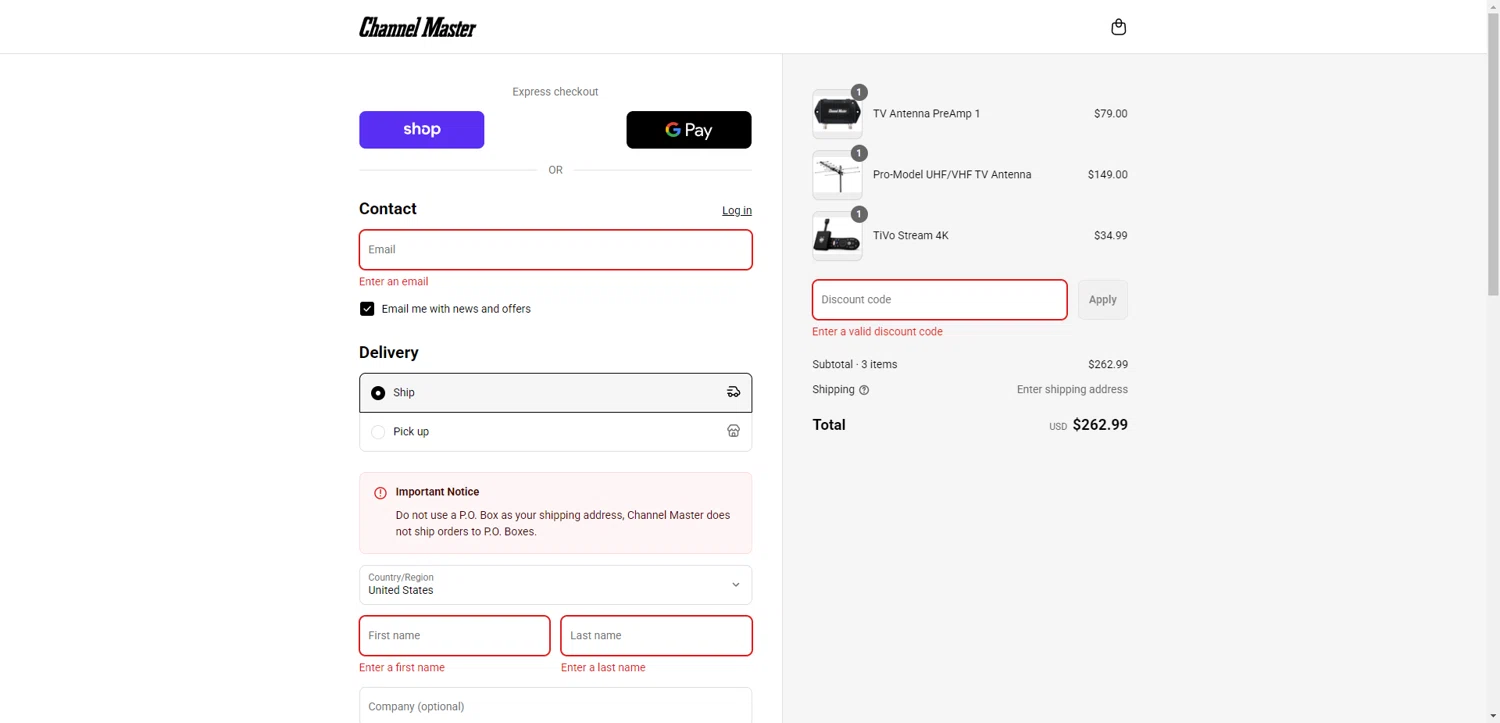Uncheck Email me with news and offers
1500x723 pixels.
point(367,309)
